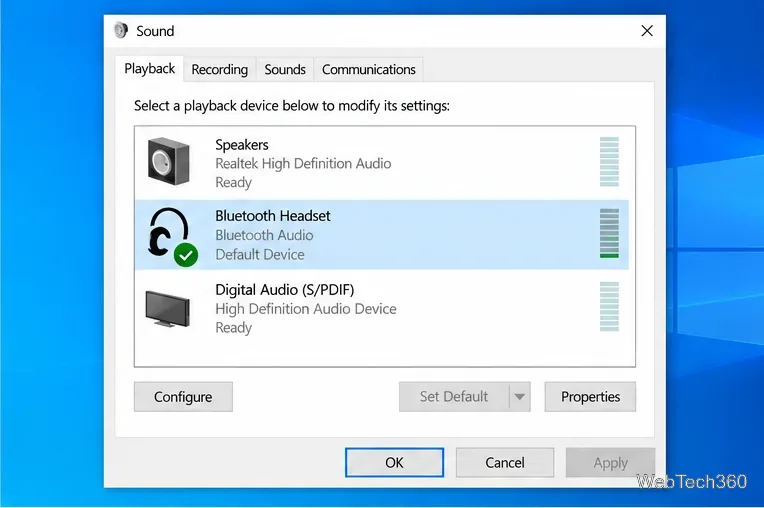Close the Sound dialog window

(647, 31)
